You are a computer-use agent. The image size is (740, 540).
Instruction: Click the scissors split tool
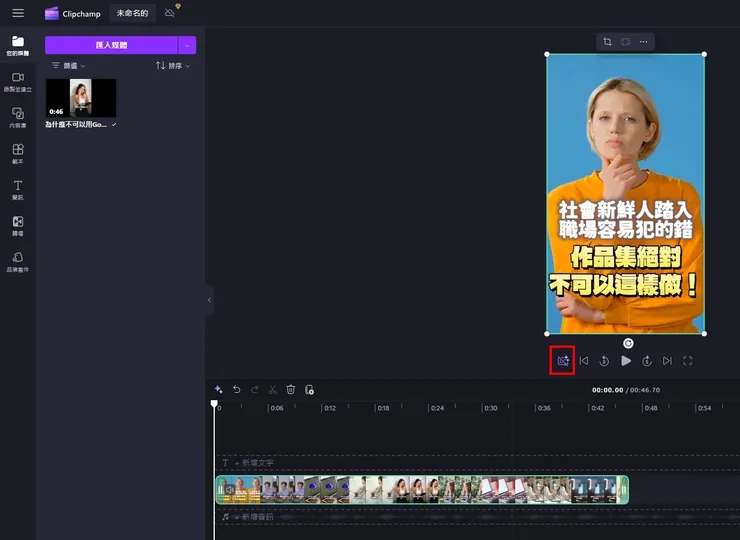[x=272, y=389]
